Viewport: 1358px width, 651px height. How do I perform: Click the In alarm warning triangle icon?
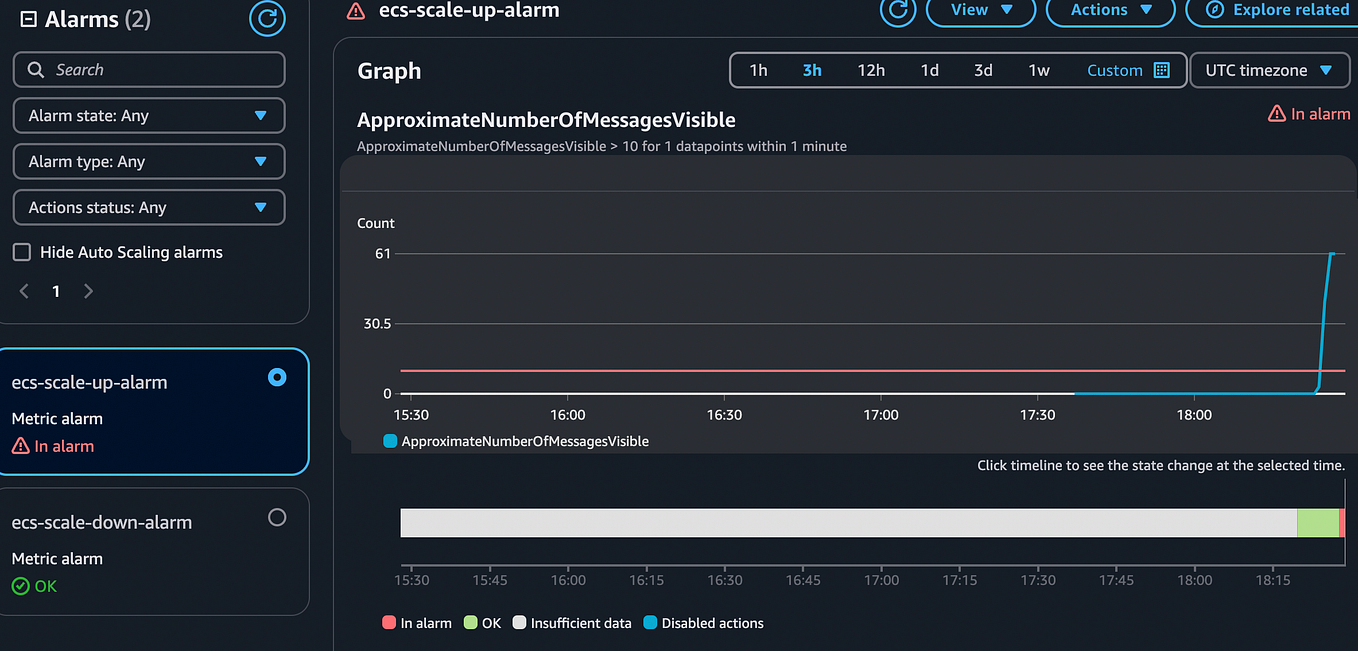[x=21, y=446]
